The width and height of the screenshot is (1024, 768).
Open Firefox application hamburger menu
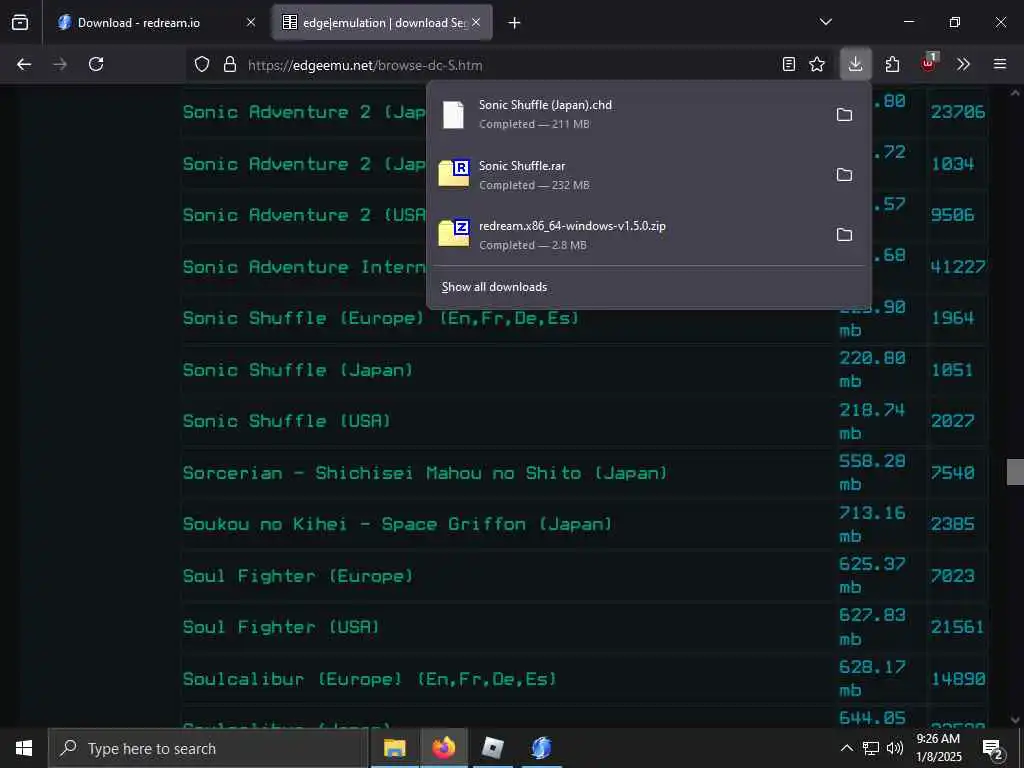tap(1000, 64)
